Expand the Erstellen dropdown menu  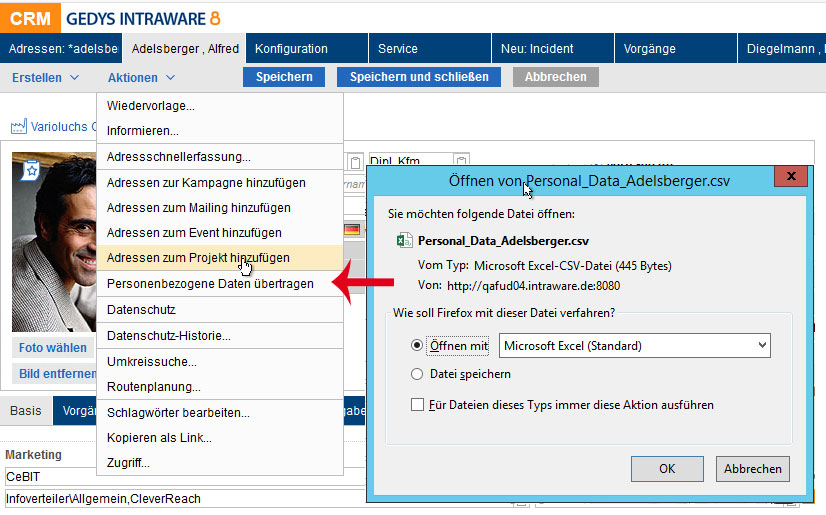[45, 77]
